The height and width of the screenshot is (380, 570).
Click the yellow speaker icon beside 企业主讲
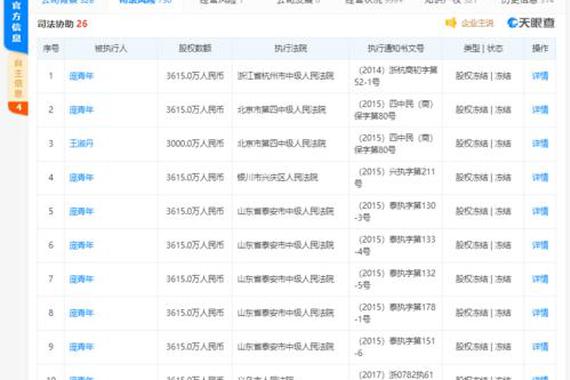tap(451, 23)
